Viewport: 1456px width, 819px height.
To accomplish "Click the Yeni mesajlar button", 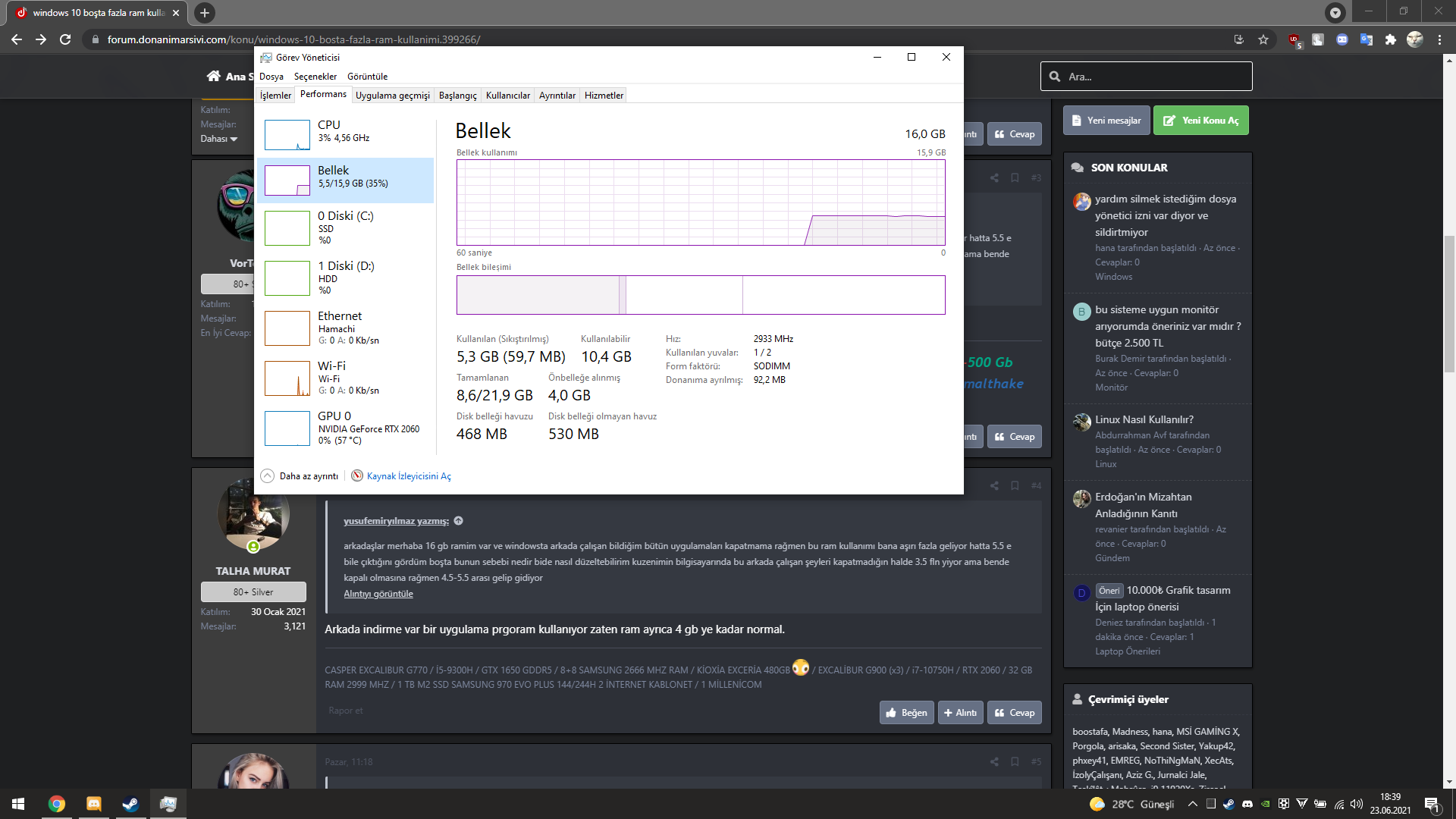I will pyautogui.click(x=1106, y=121).
